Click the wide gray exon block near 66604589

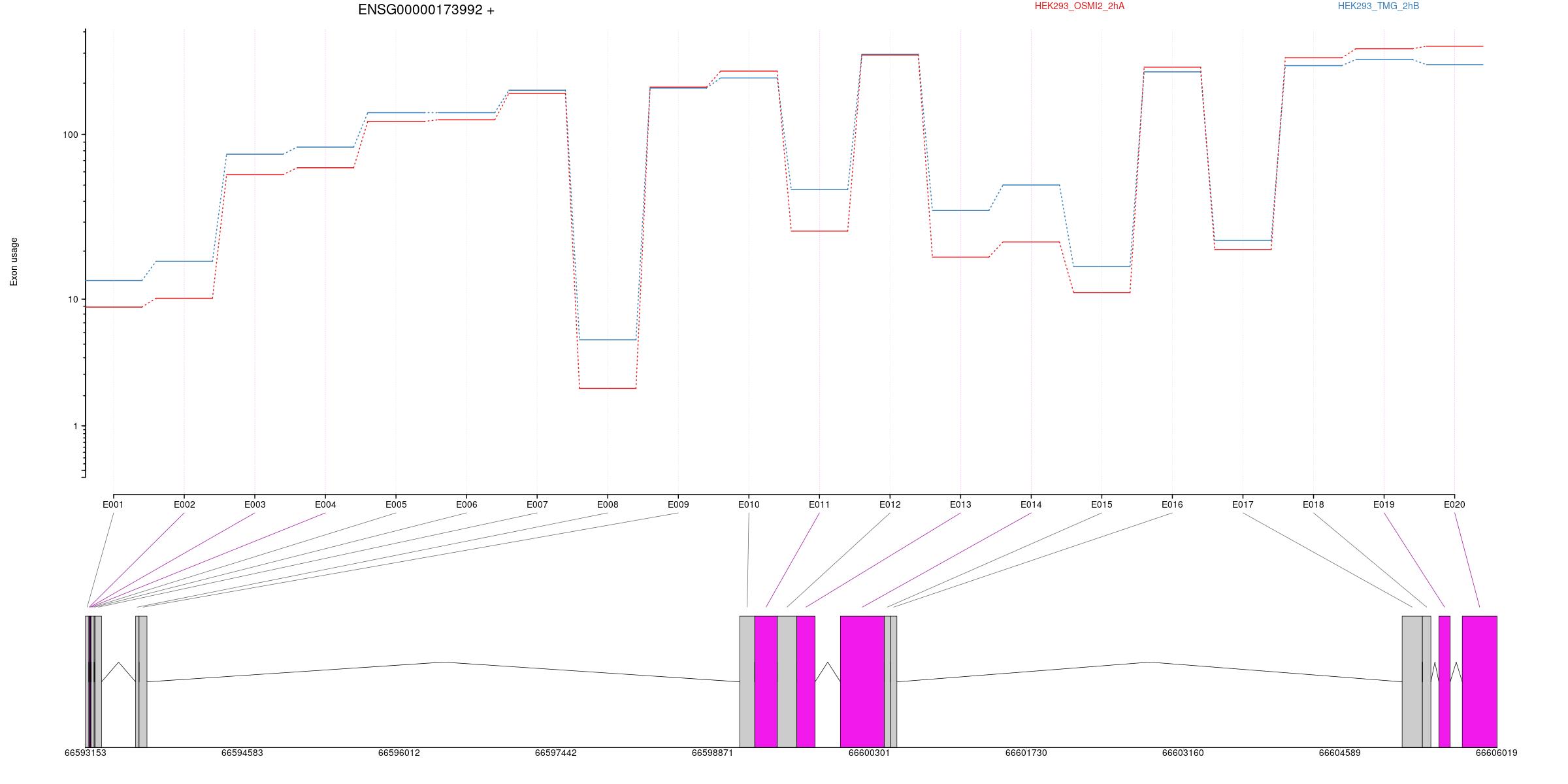click(1412, 681)
